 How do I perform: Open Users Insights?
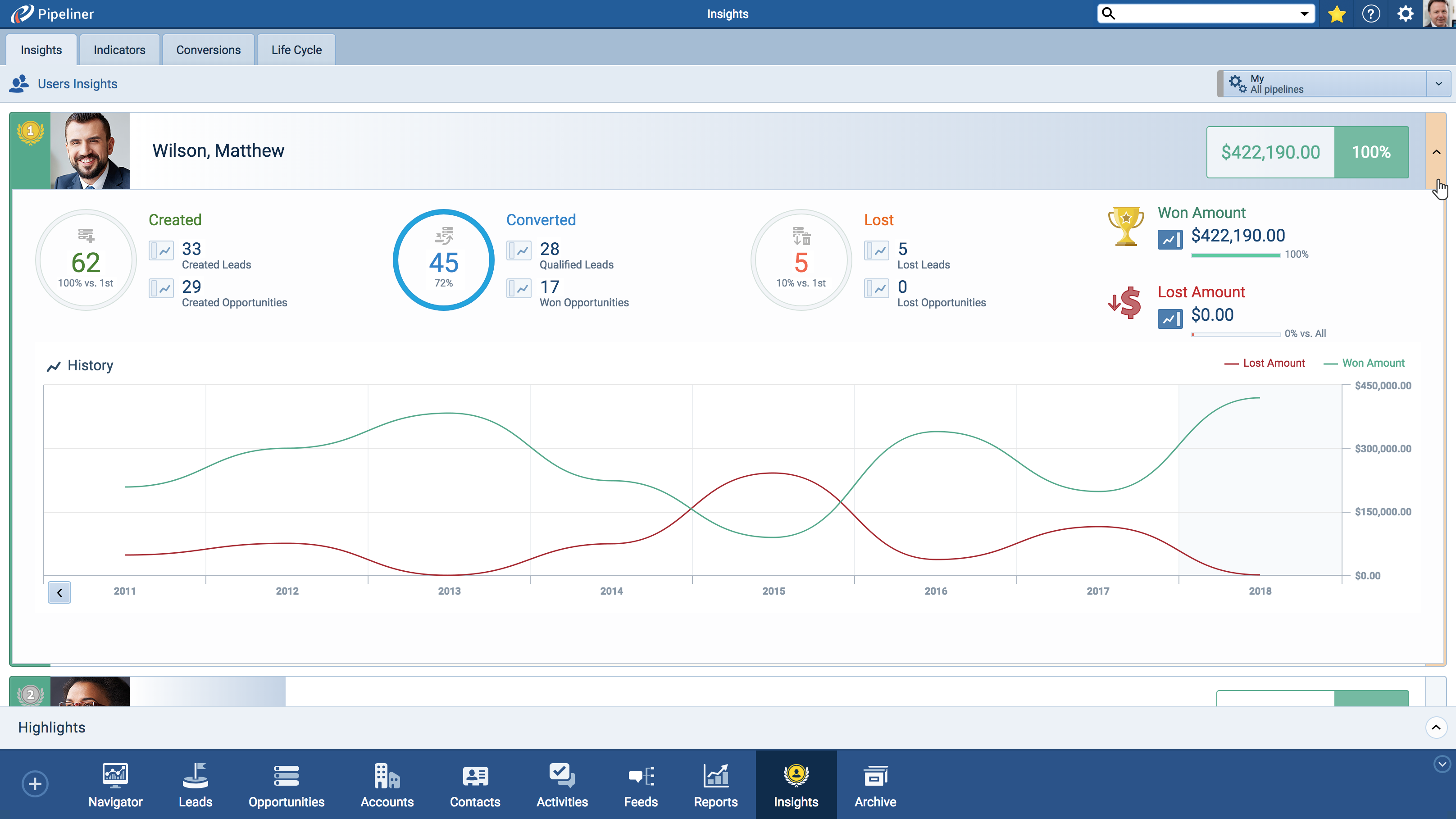77,84
